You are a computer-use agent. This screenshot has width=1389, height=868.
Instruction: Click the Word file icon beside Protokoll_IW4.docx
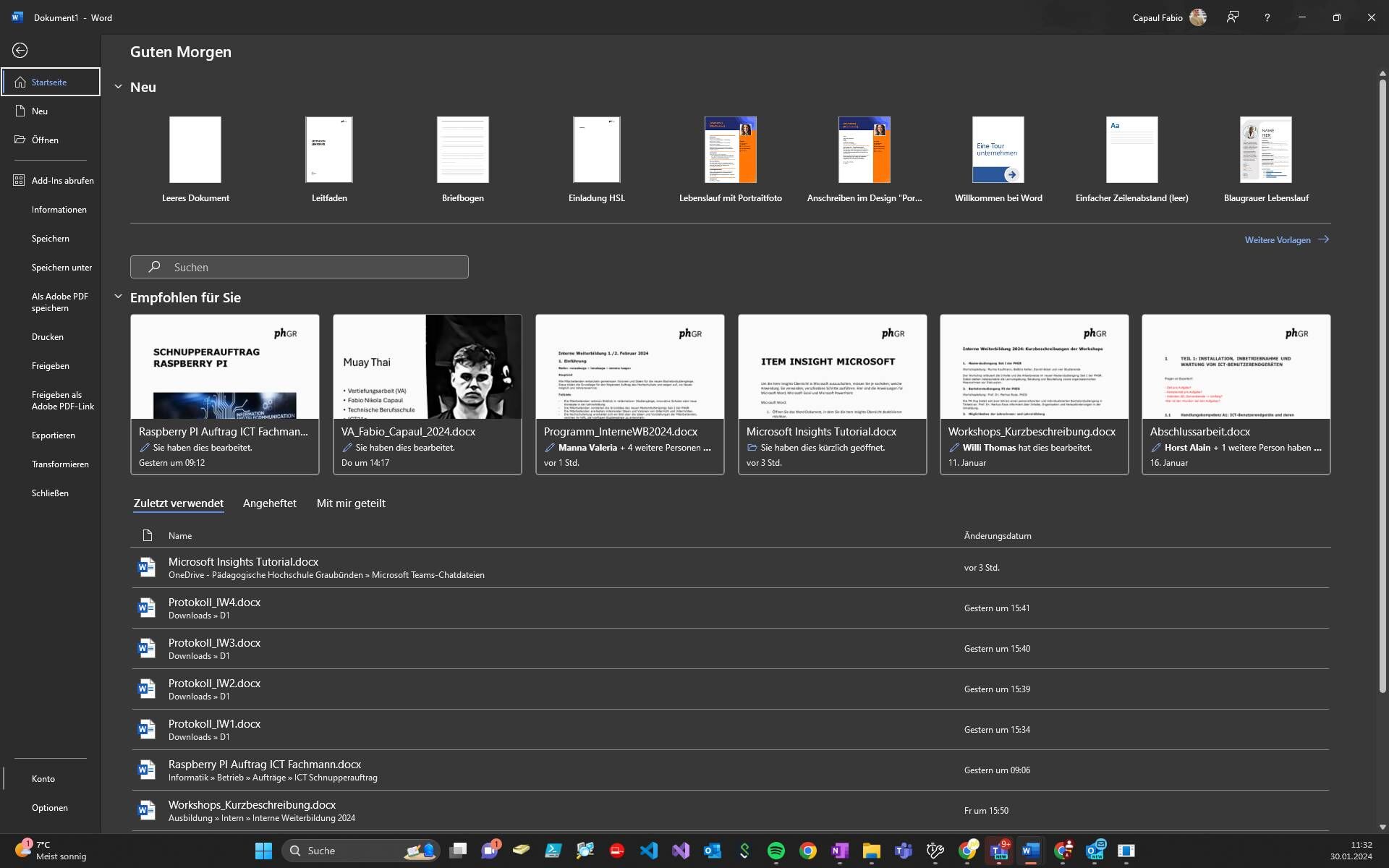point(147,608)
